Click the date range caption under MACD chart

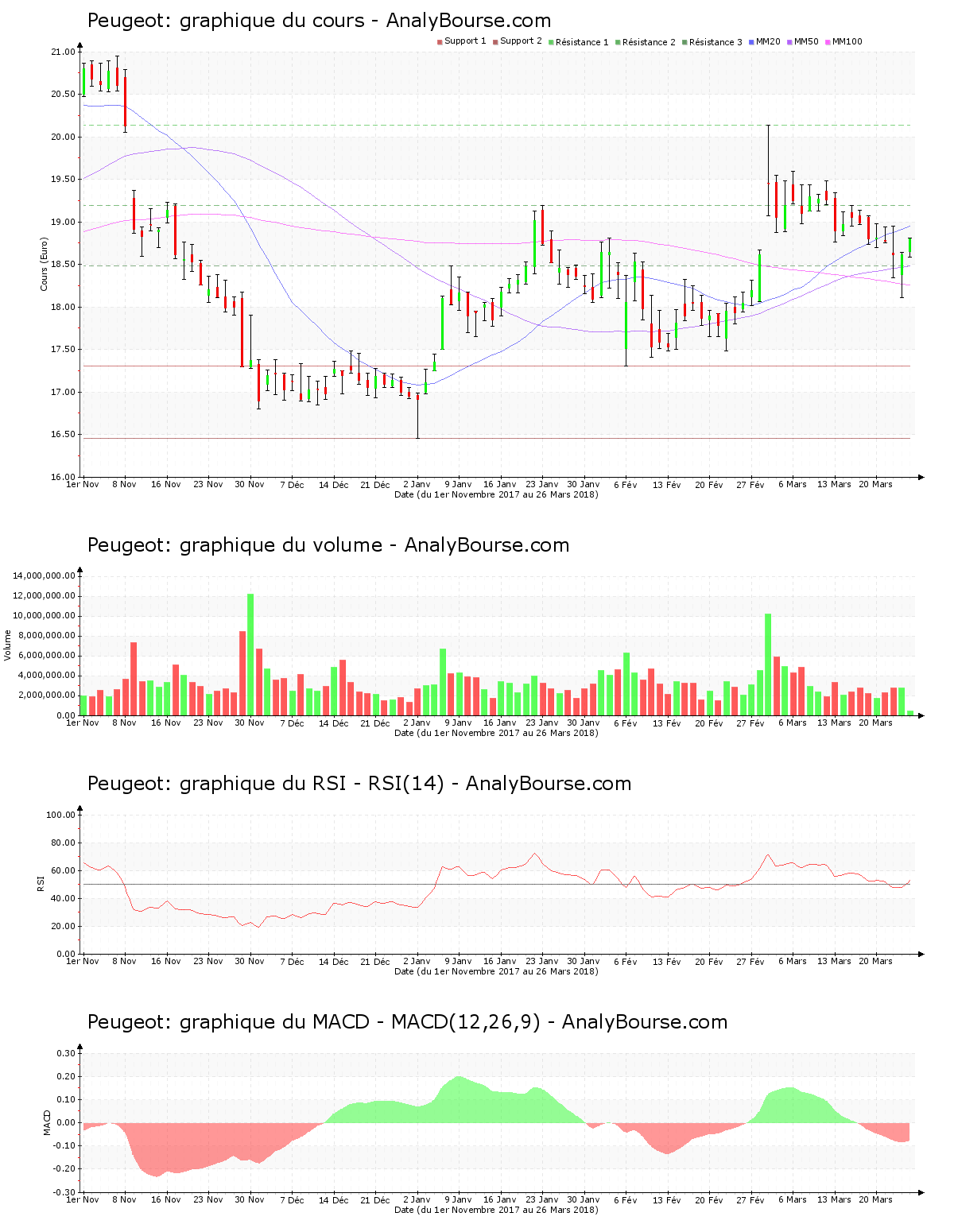(496, 1210)
